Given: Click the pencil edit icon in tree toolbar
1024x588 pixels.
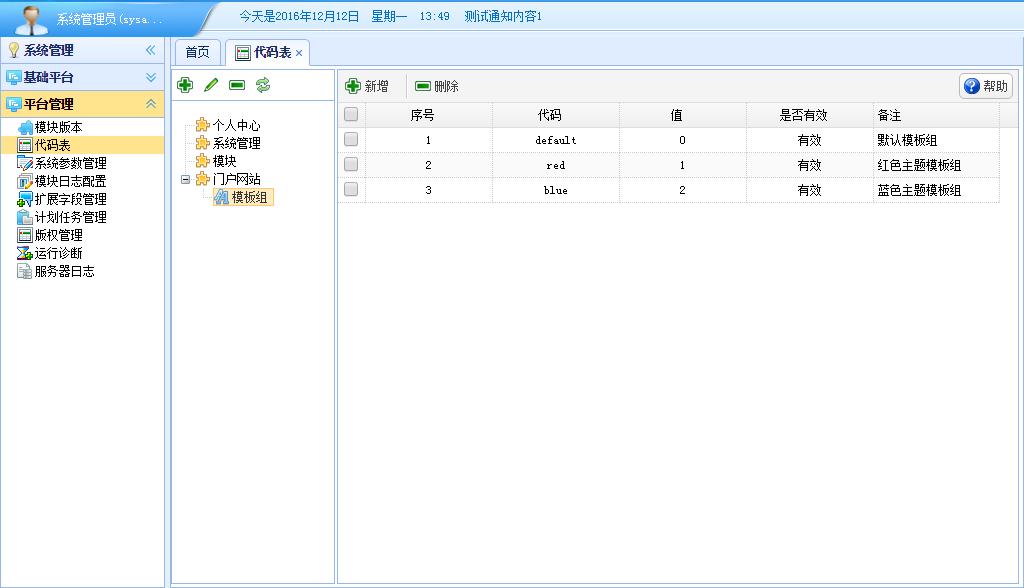Looking at the screenshot, I should (x=211, y=86).
